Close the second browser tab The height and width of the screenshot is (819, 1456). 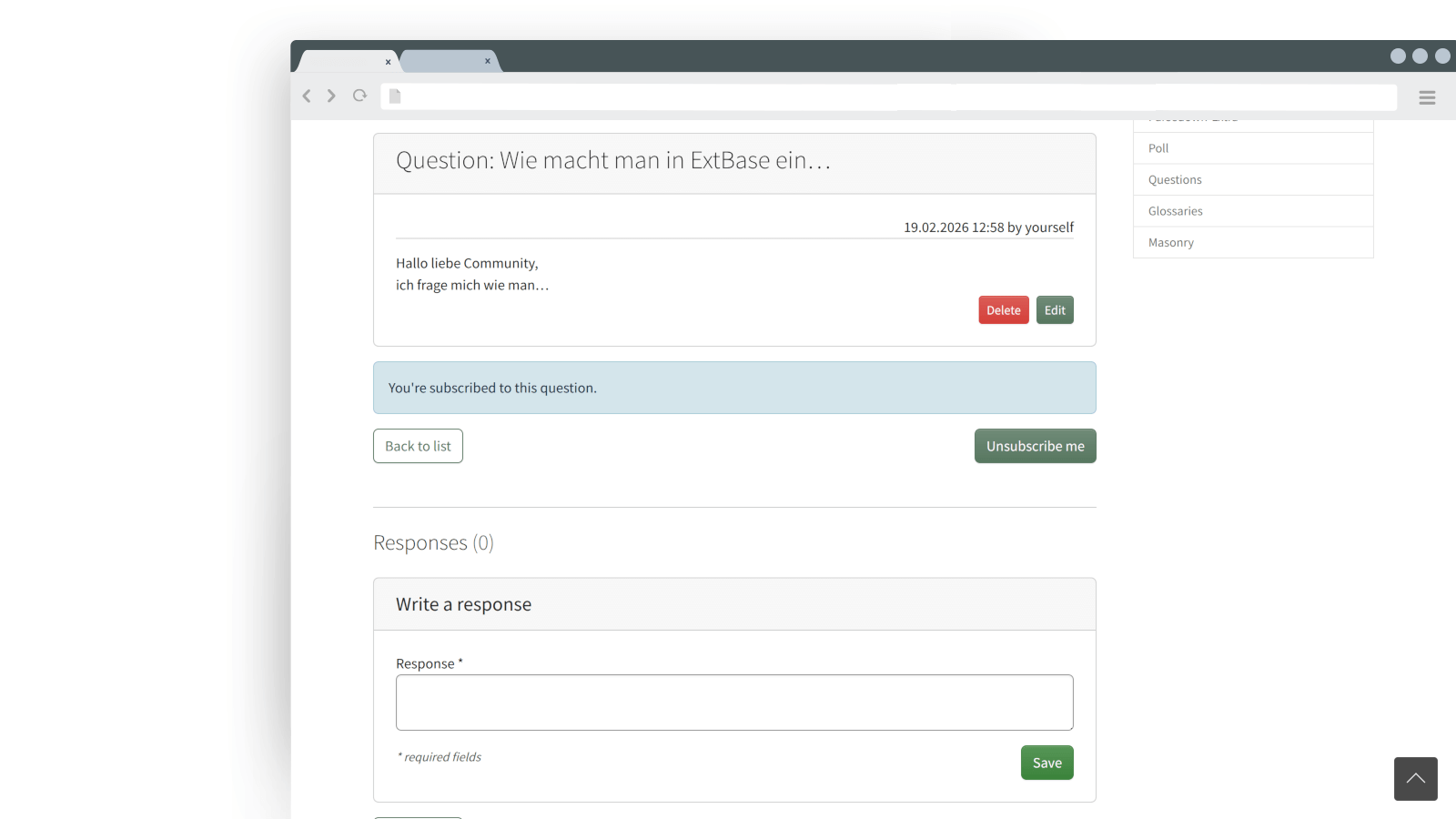point(488,61)
